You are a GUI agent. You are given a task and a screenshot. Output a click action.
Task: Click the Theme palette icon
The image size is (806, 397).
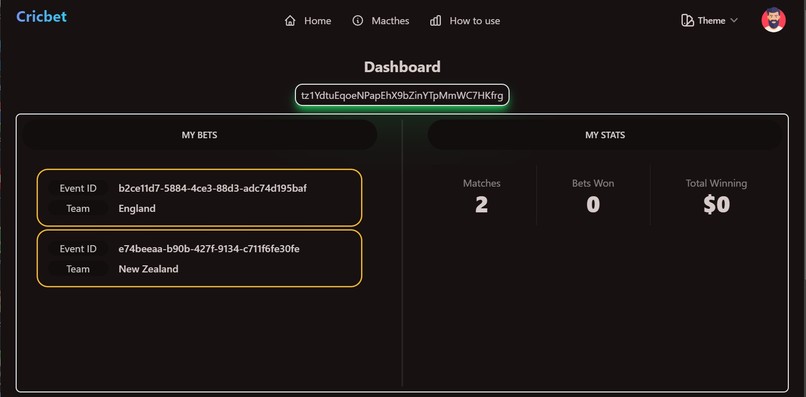pyautogui.click(x=687, y=21)
